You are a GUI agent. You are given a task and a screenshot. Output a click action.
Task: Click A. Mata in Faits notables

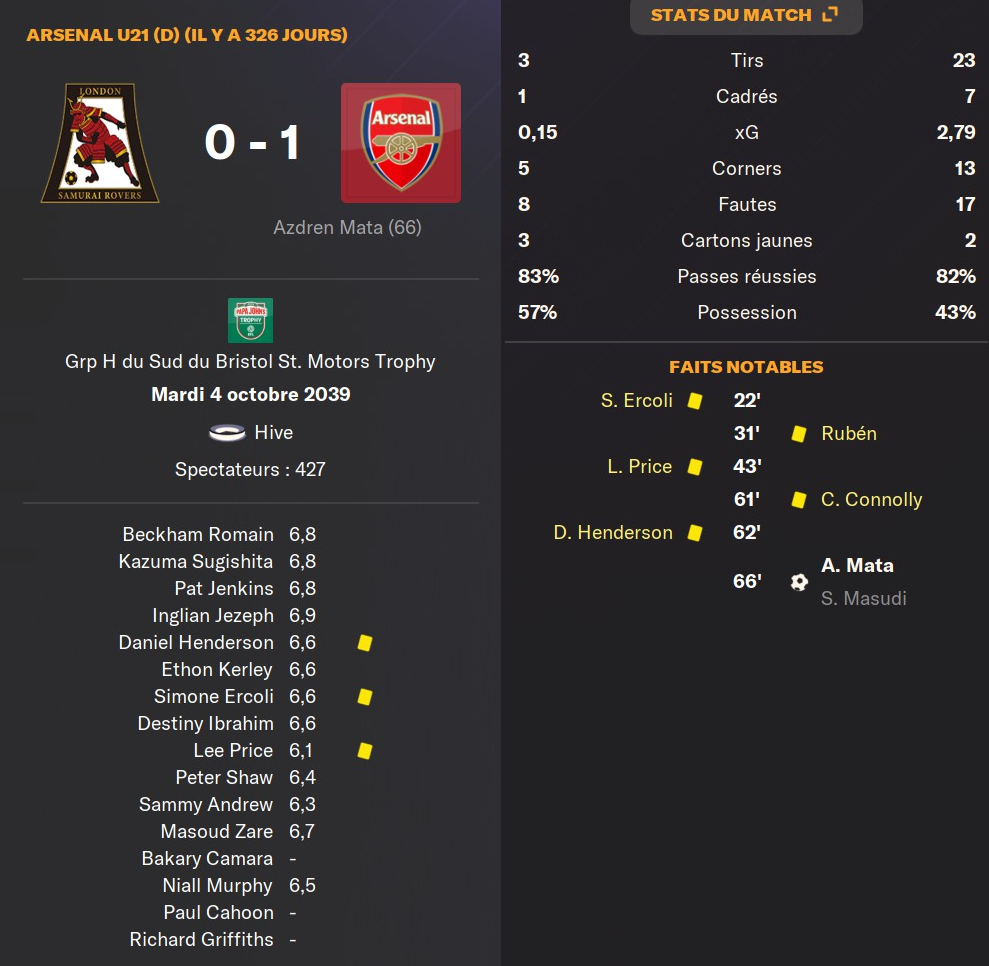point(857,566)
